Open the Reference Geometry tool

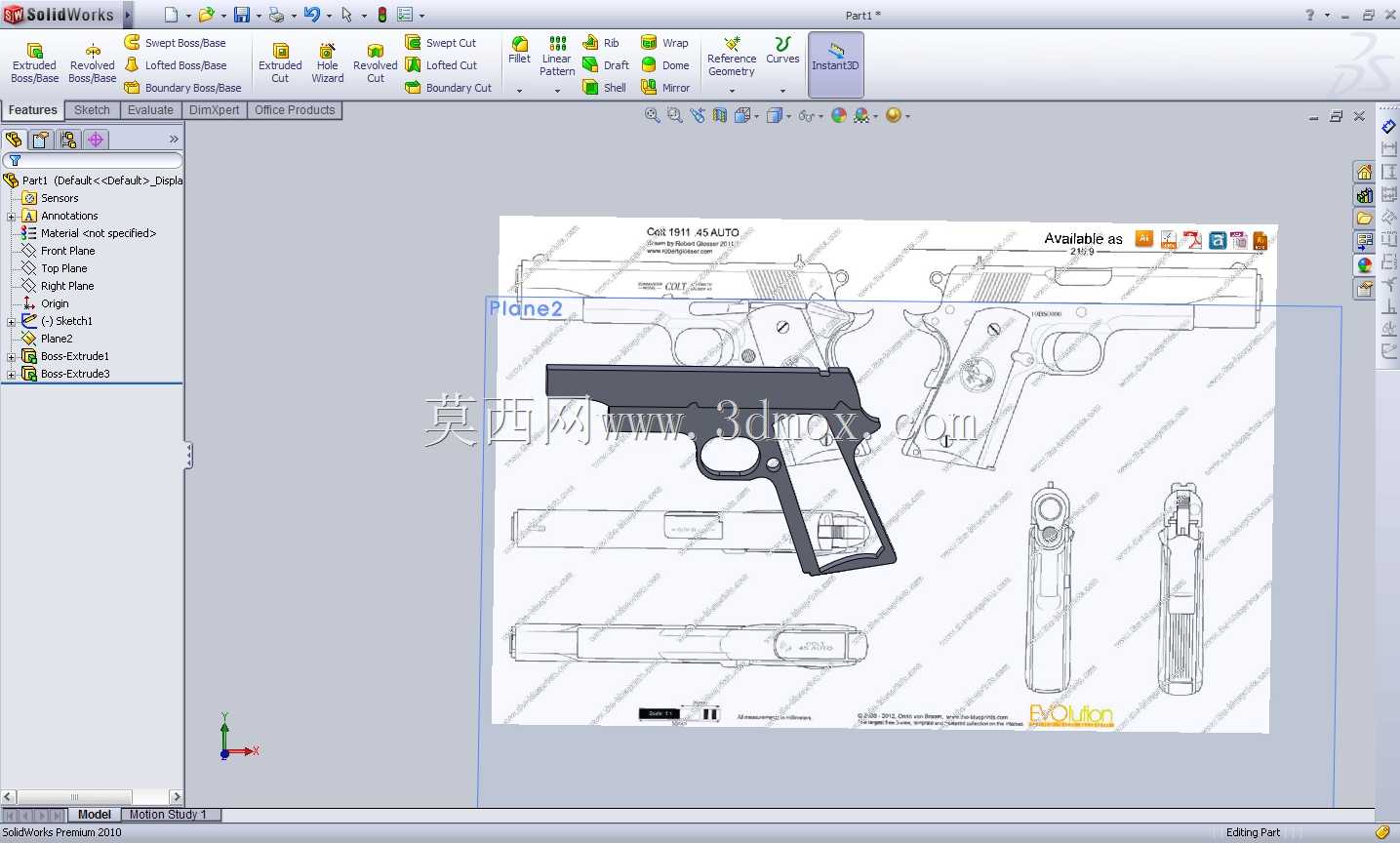click(732, 57)
